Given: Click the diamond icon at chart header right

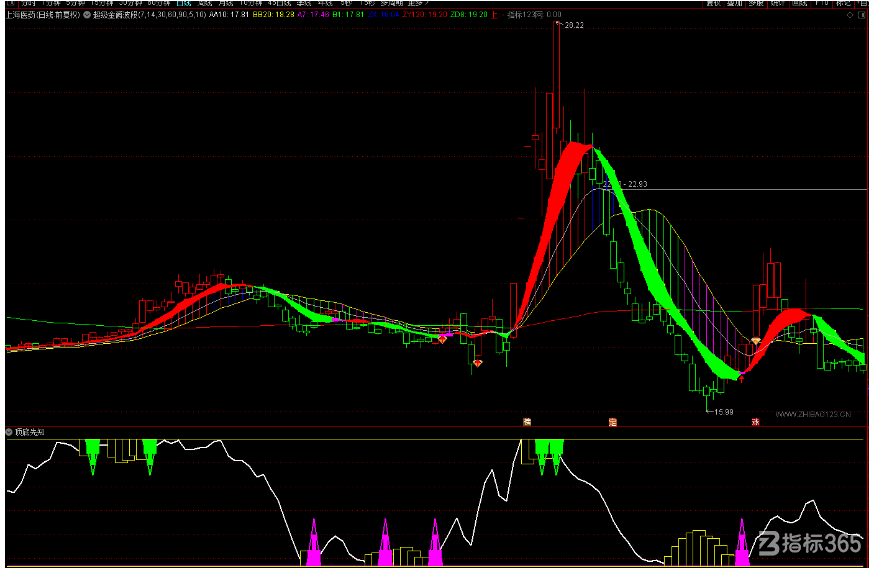Looking at the screenshot, I should (849, 15).
